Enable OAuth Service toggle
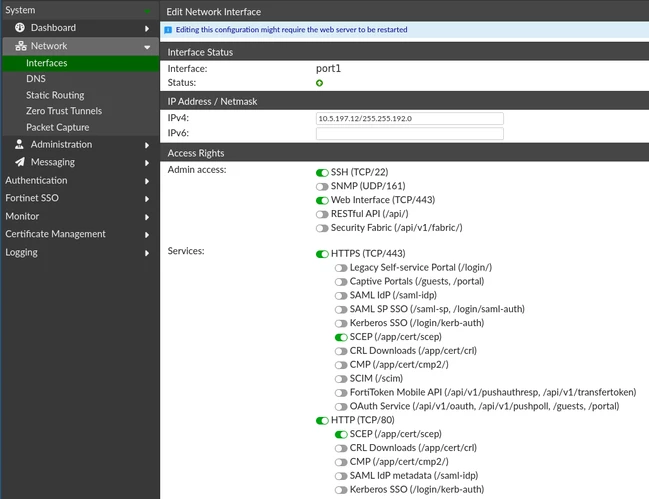This screenshot has height=499, width=649. 341,407
